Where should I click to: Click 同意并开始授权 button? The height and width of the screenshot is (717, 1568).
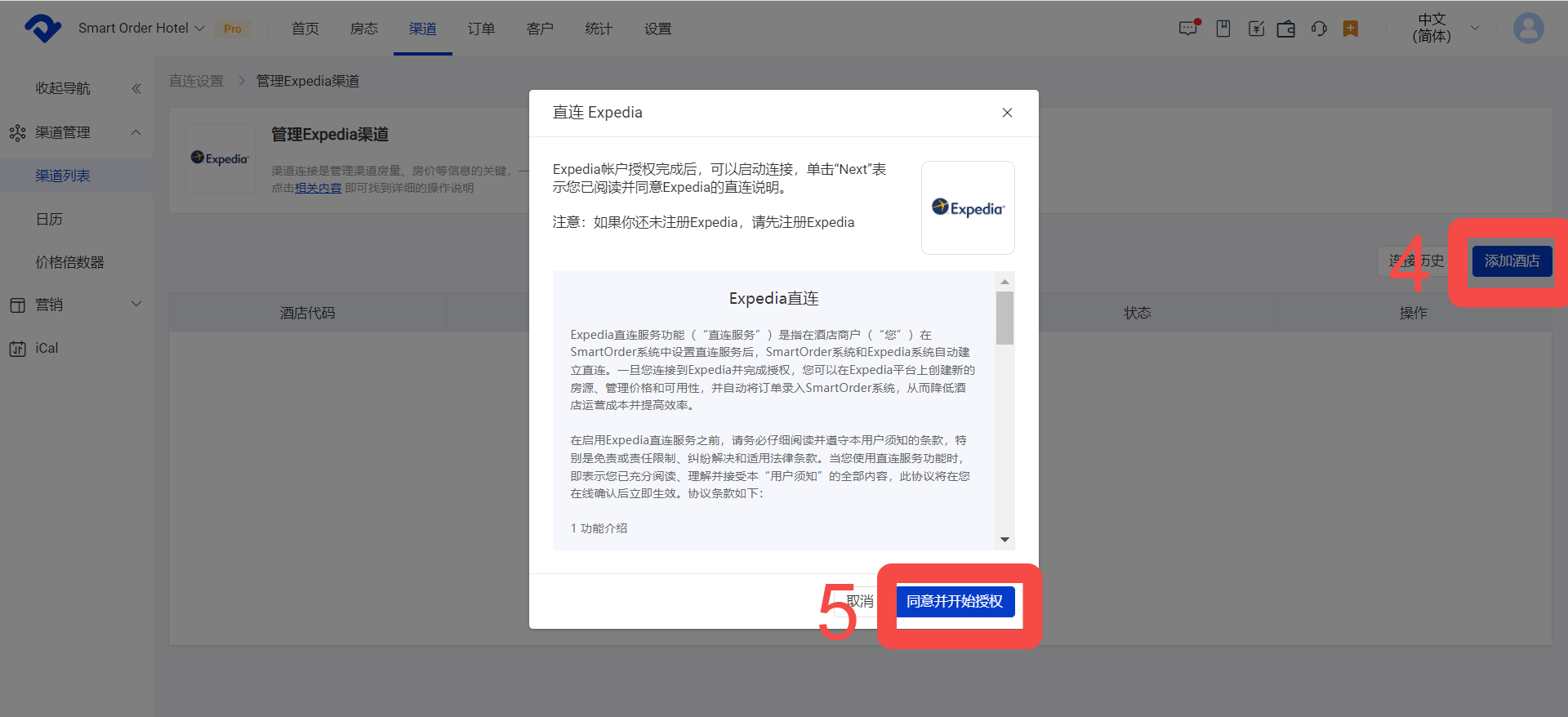pos(955,602)
